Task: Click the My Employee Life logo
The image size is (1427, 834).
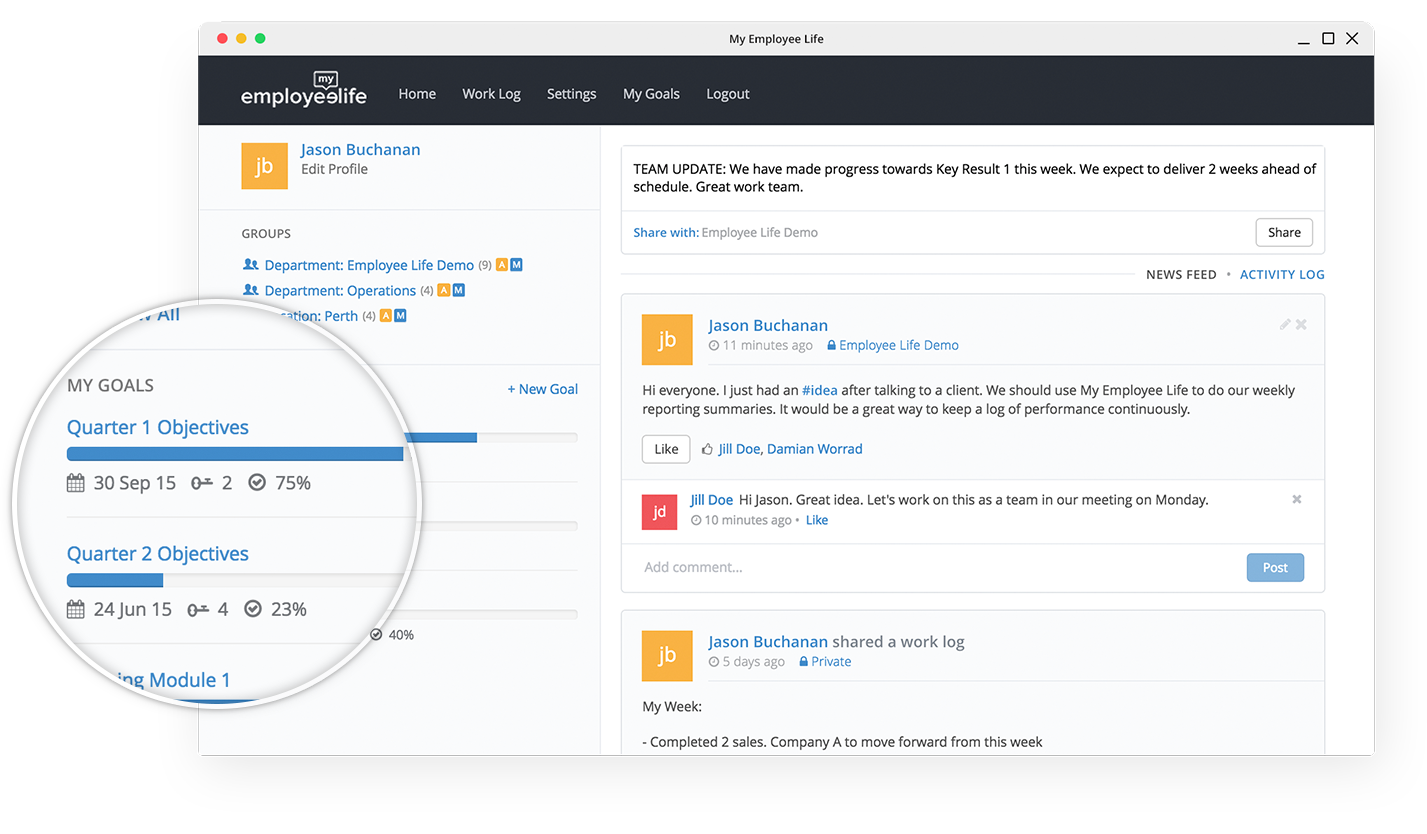Action: point(303,90)
